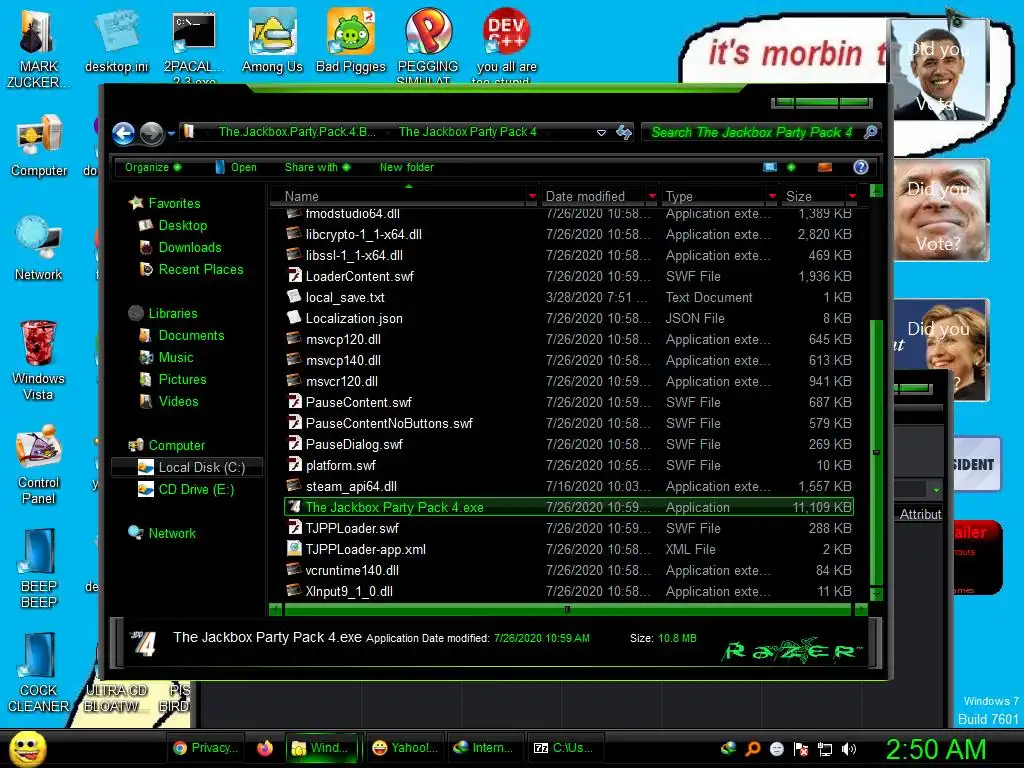Select the Localization.json file
The height and width of the screenshot is (768, 1024).
(569, 318)
